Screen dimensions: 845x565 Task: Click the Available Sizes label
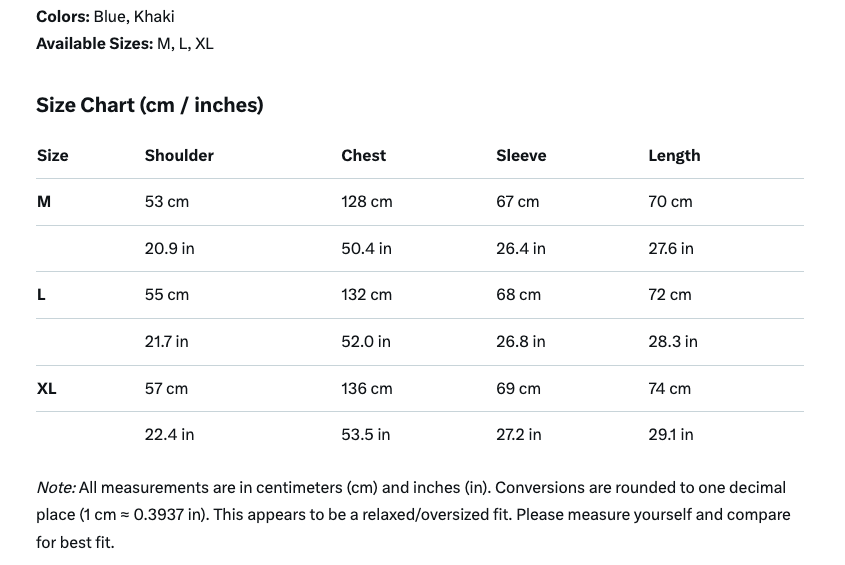click(94, 43)
